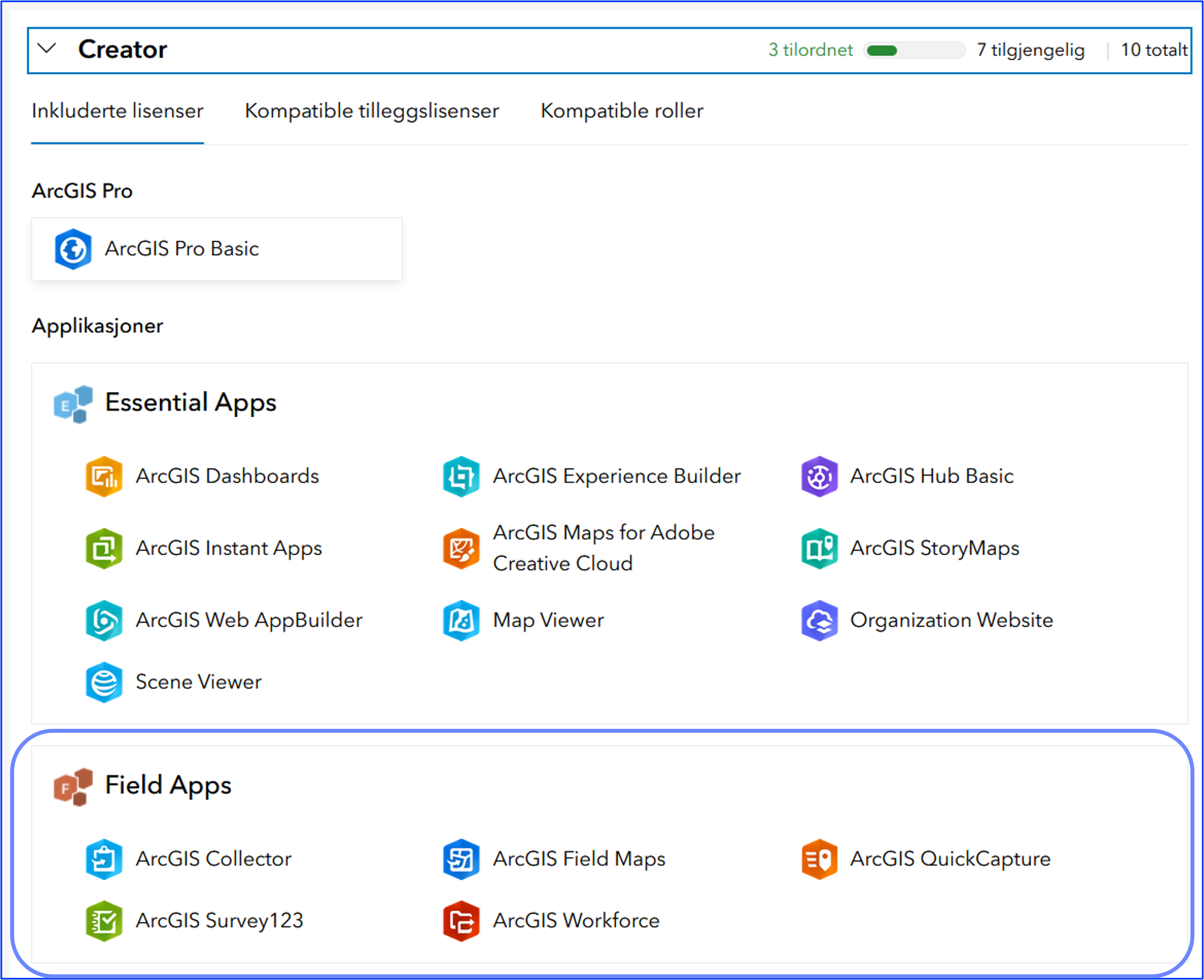The height and width of the screenshot is (980, 1204).
Task: Click the Organization Website icon
Action: tap(819, 621)
